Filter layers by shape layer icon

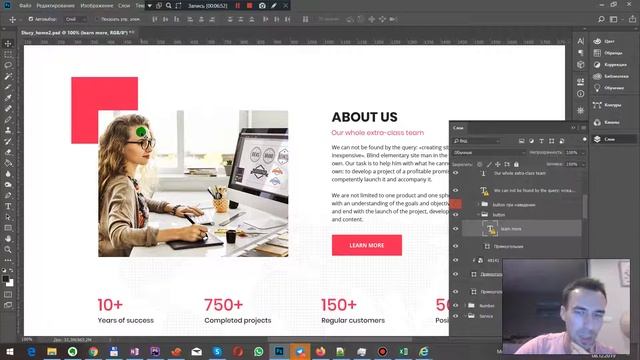[x=551, y=141]
